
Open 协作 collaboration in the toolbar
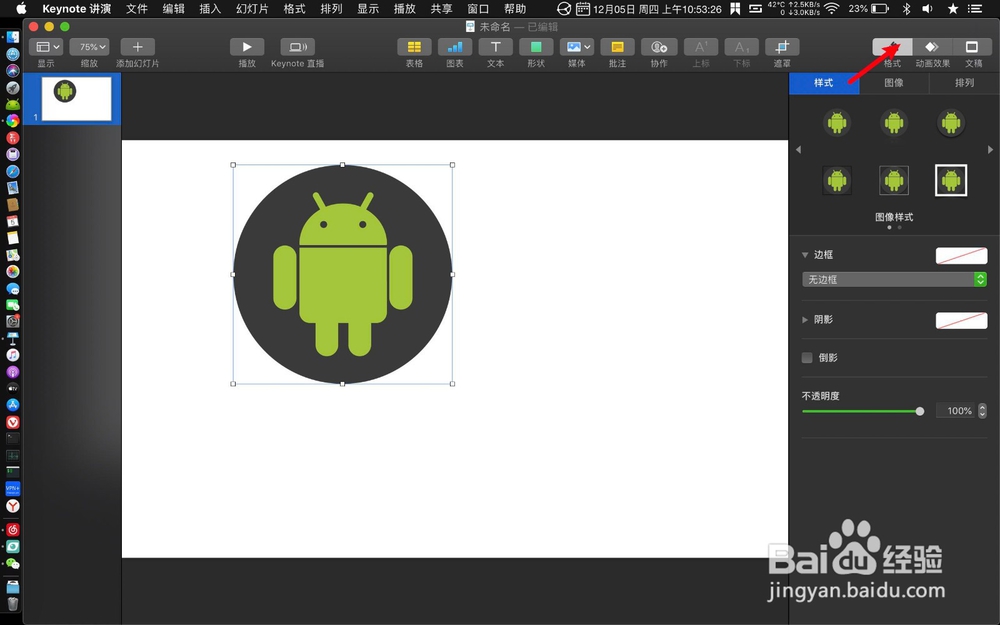click(659, 47)
